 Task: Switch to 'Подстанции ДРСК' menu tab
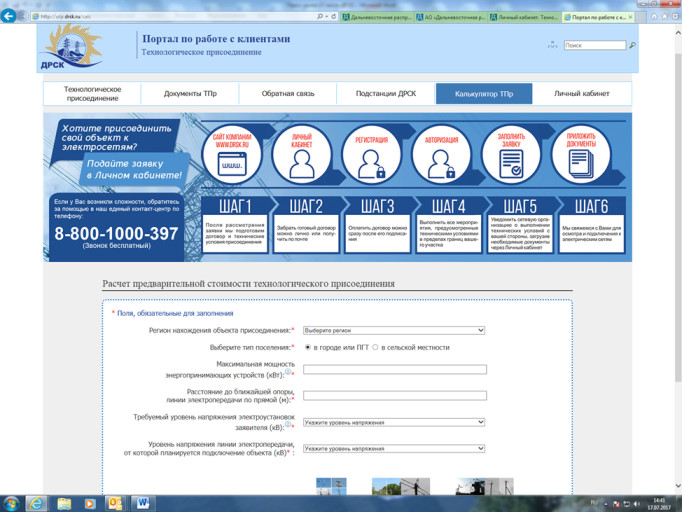pyautogui.click(x=386, y=94)
